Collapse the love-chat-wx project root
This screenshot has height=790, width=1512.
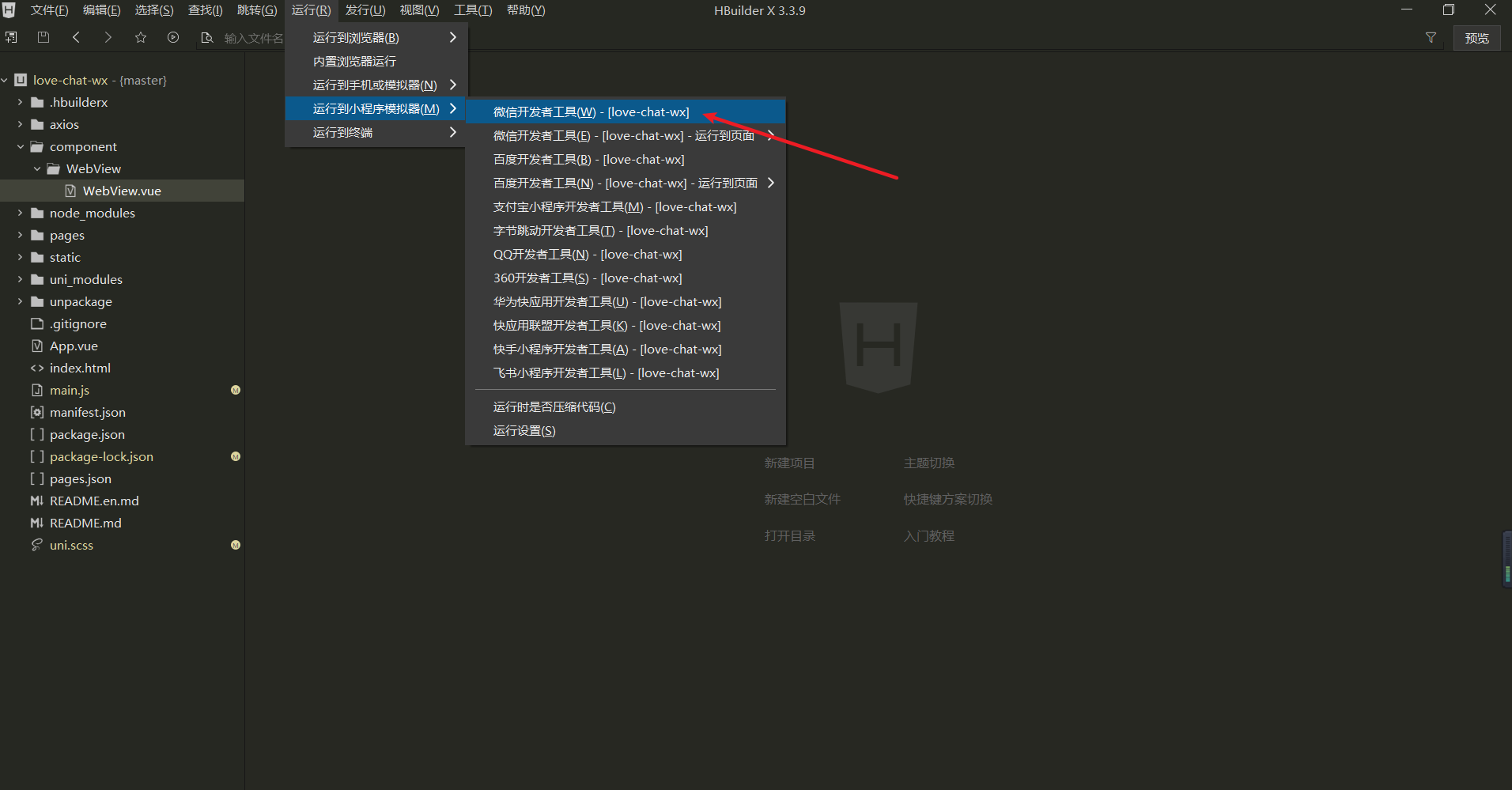[x=5, y=80]
